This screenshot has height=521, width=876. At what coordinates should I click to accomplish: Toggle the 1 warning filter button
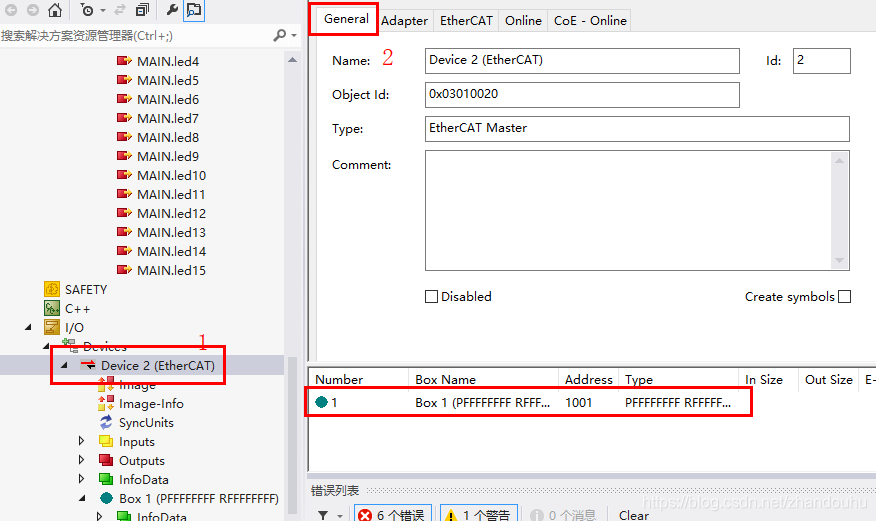[x=479, y=514]
